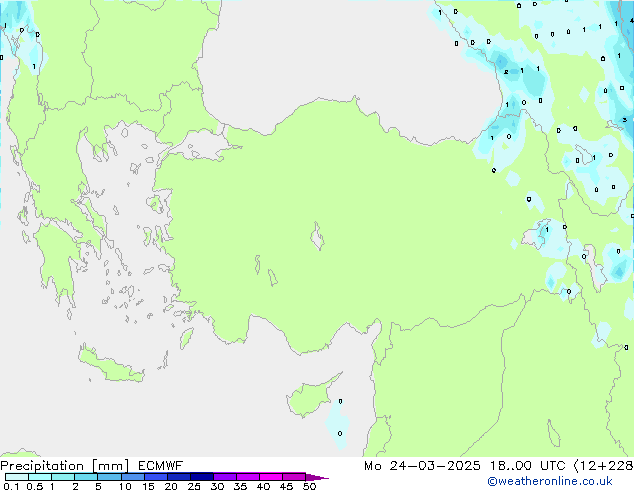The width and height of the screenshot is (634, 490).
Task: Pick the 45–50 mm legend swatch
Action: coord(294,477)
